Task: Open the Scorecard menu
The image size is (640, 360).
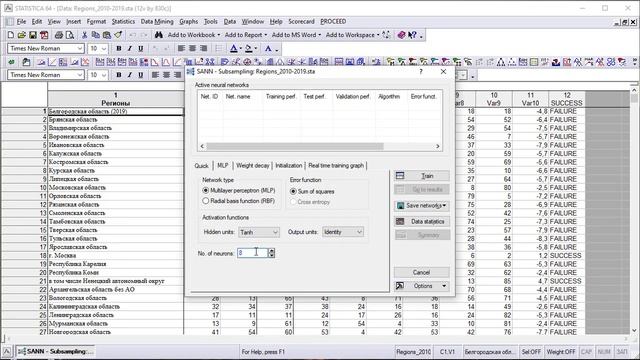Action: click(301, 22)
